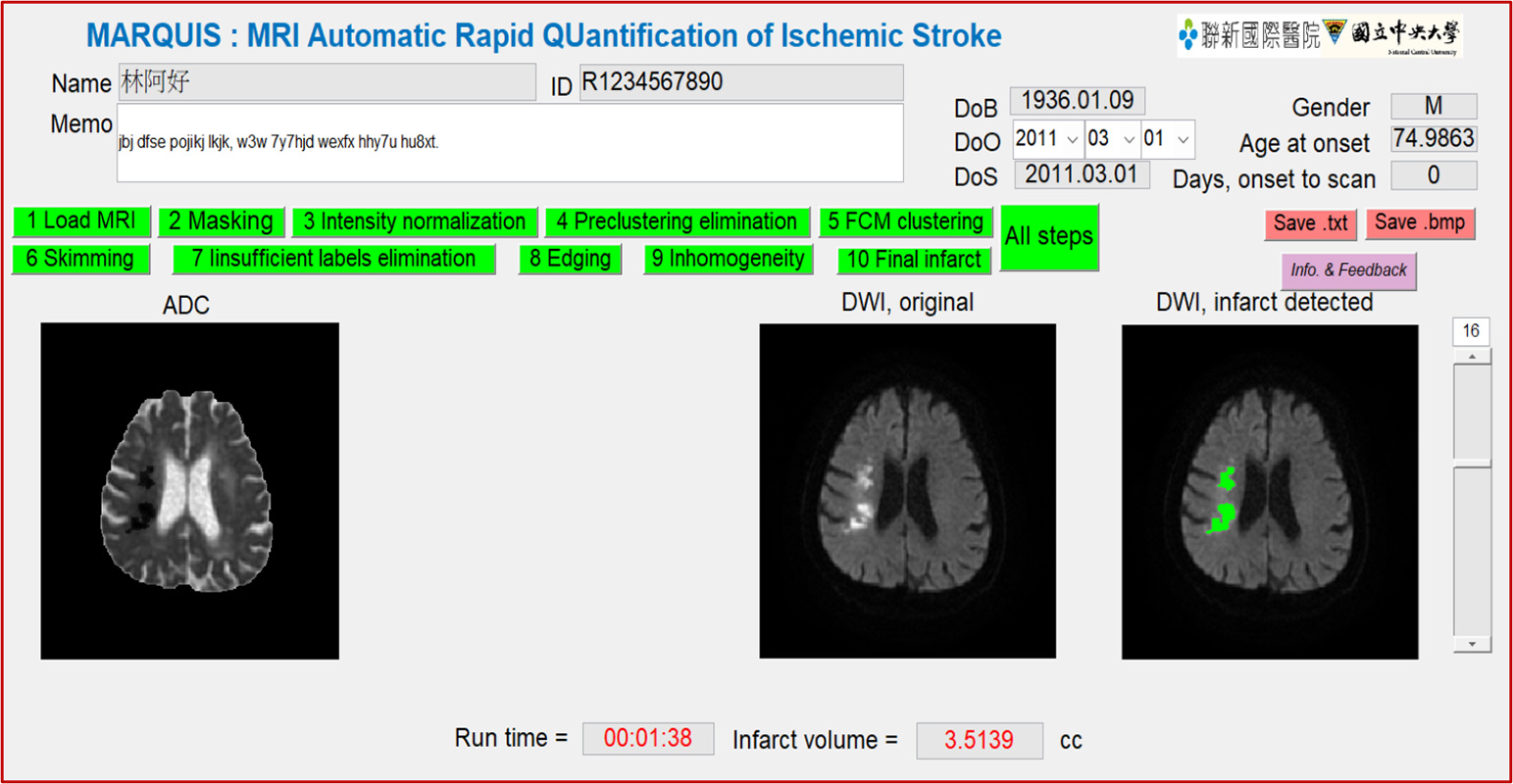
Task: Click slice slider down arrow
Action: (1472, 644)
